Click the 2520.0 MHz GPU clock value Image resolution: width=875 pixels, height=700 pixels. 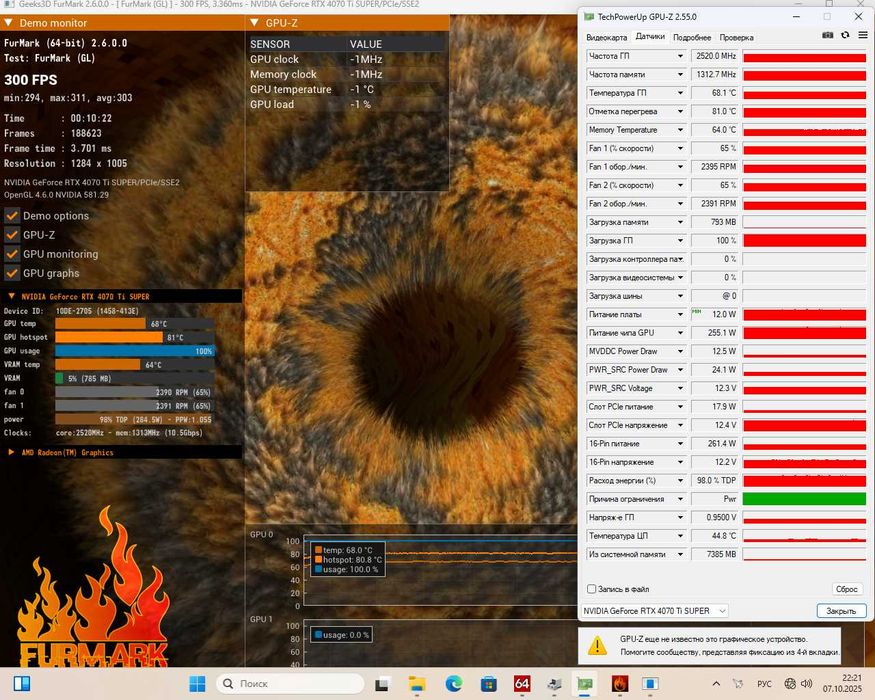(x=715, y=56)
